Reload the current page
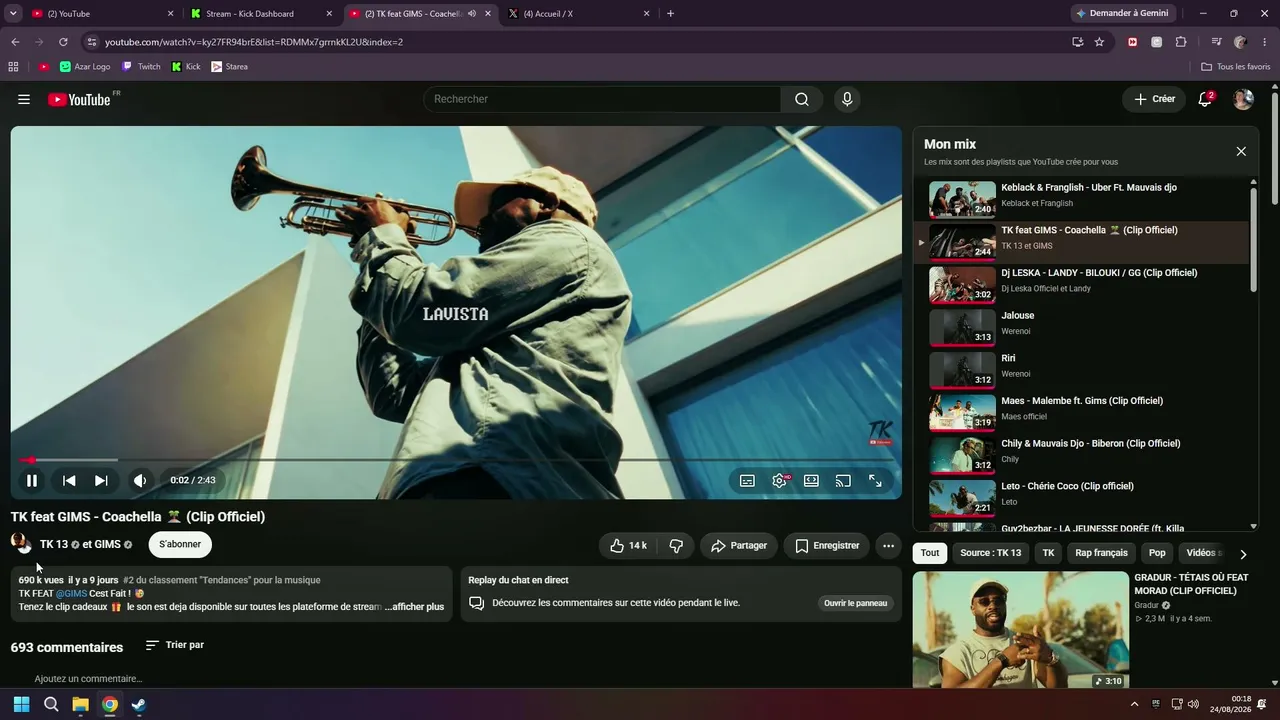Screen dimensions: 1280x720 (x=63, y=42)
